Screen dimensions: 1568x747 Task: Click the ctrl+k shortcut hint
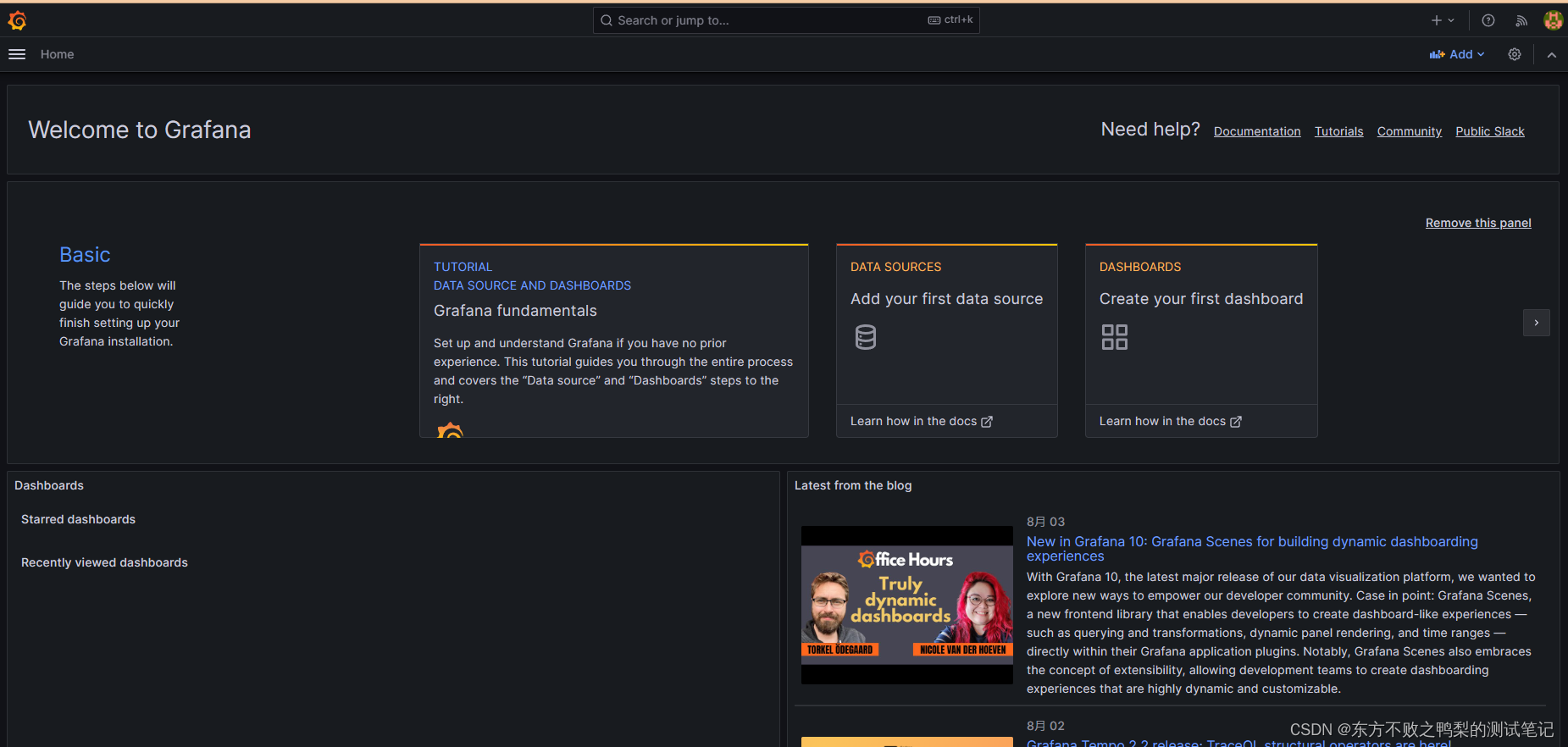point(950,19)
